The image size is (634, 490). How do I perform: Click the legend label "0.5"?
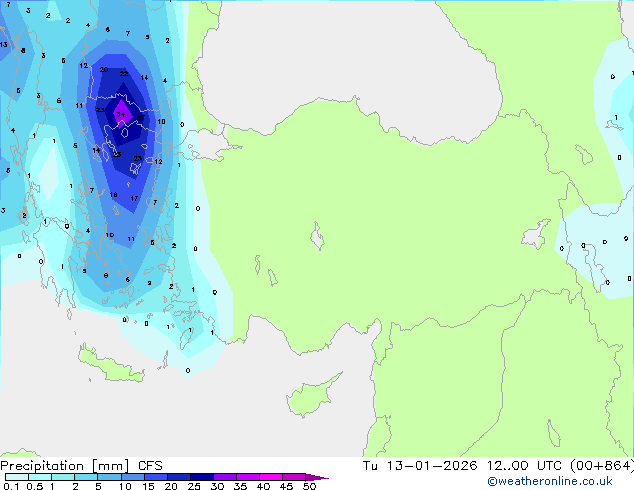(x=35, y=486)
